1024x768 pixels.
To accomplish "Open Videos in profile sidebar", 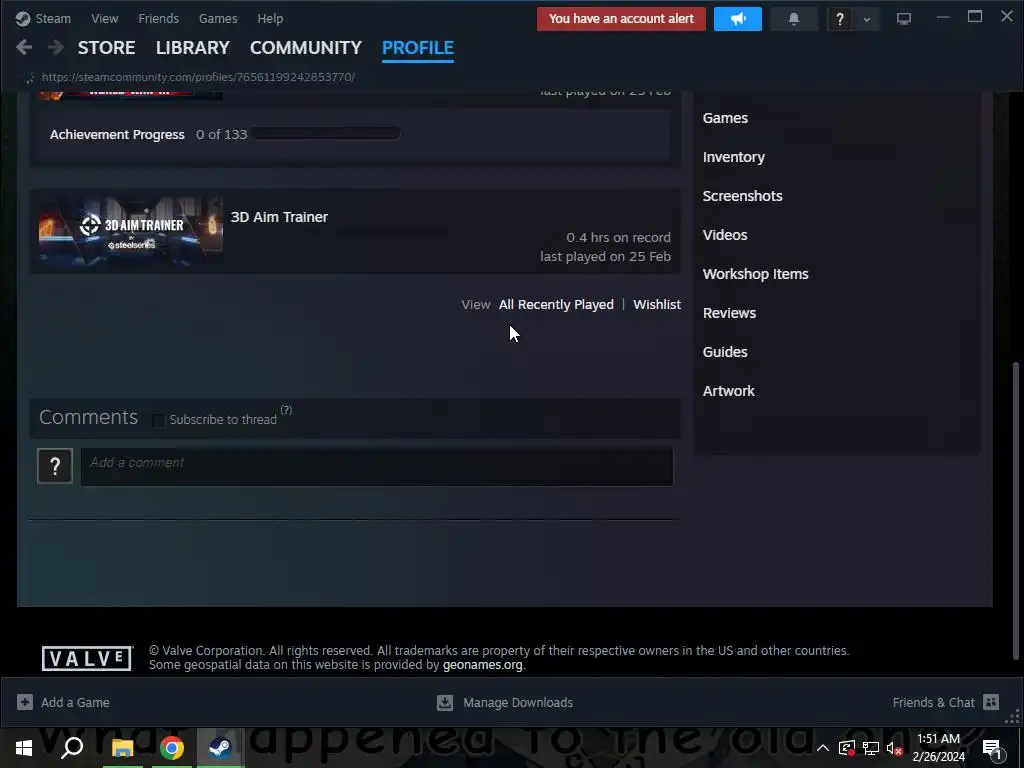I will [725, 235].
